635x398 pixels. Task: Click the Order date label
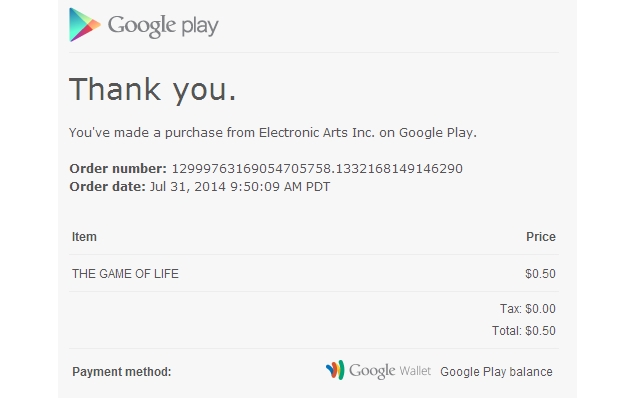coord(107,187)
